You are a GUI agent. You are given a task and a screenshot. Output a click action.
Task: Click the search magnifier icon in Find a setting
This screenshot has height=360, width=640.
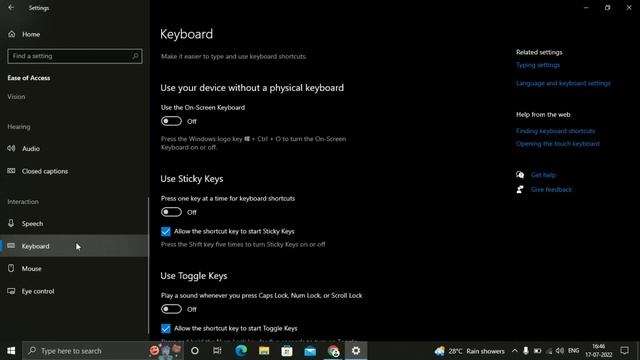136,56
